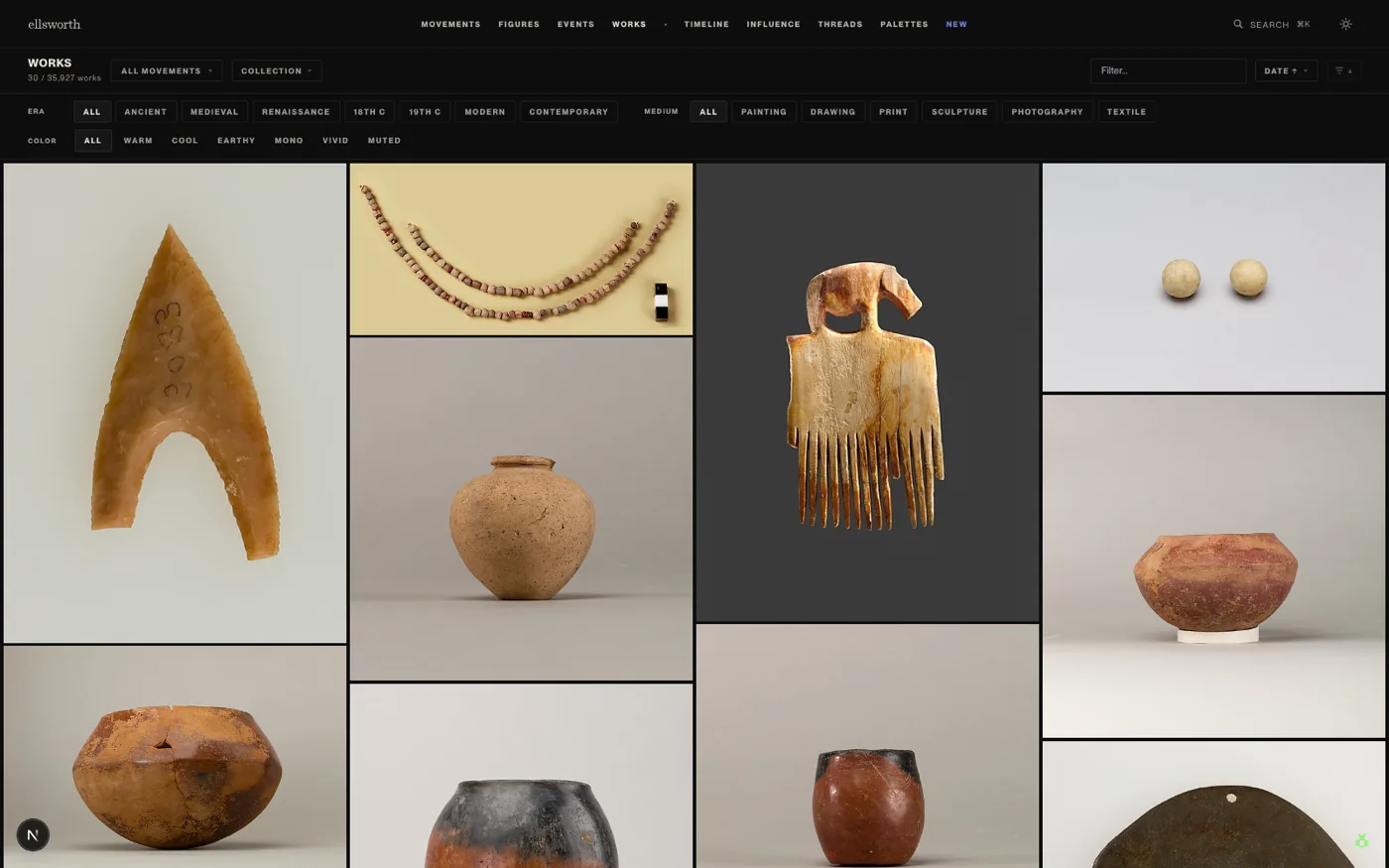The height and width of the screenshot is (868, 1389).
Task: Filter era by 19th C
Action: click(425, 112)
